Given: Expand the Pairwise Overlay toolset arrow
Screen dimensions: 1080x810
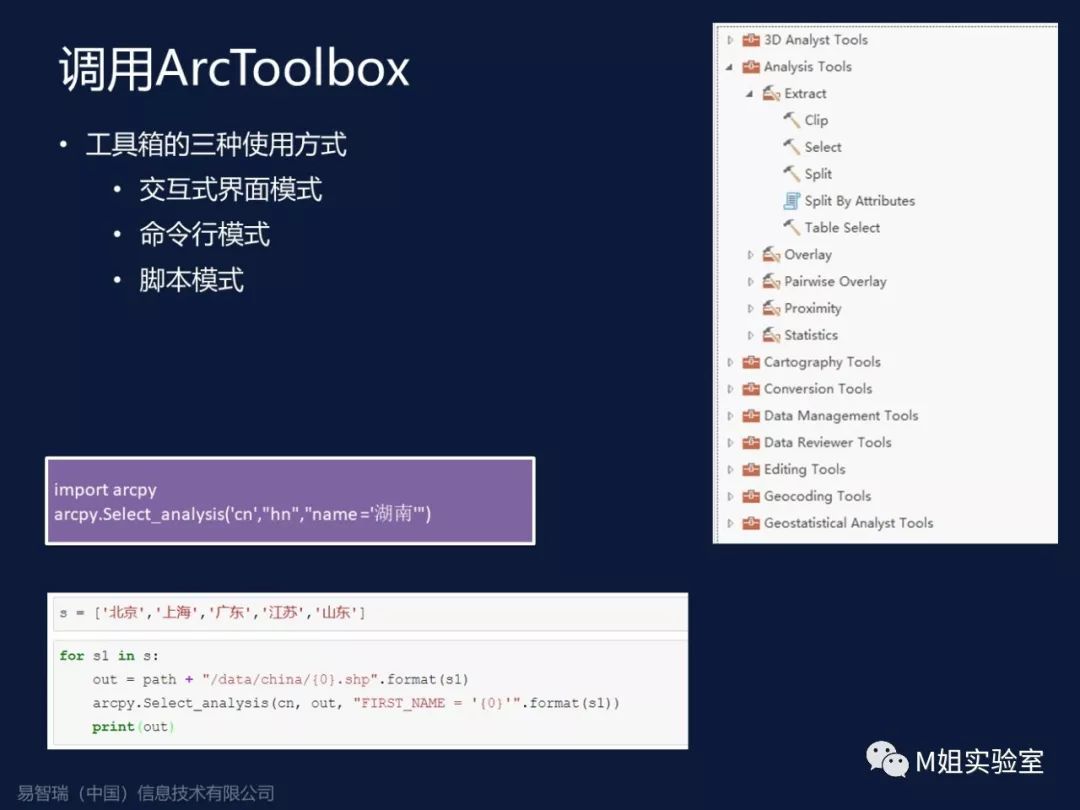Looking at the screenshot, I should (x=750, y=282).
